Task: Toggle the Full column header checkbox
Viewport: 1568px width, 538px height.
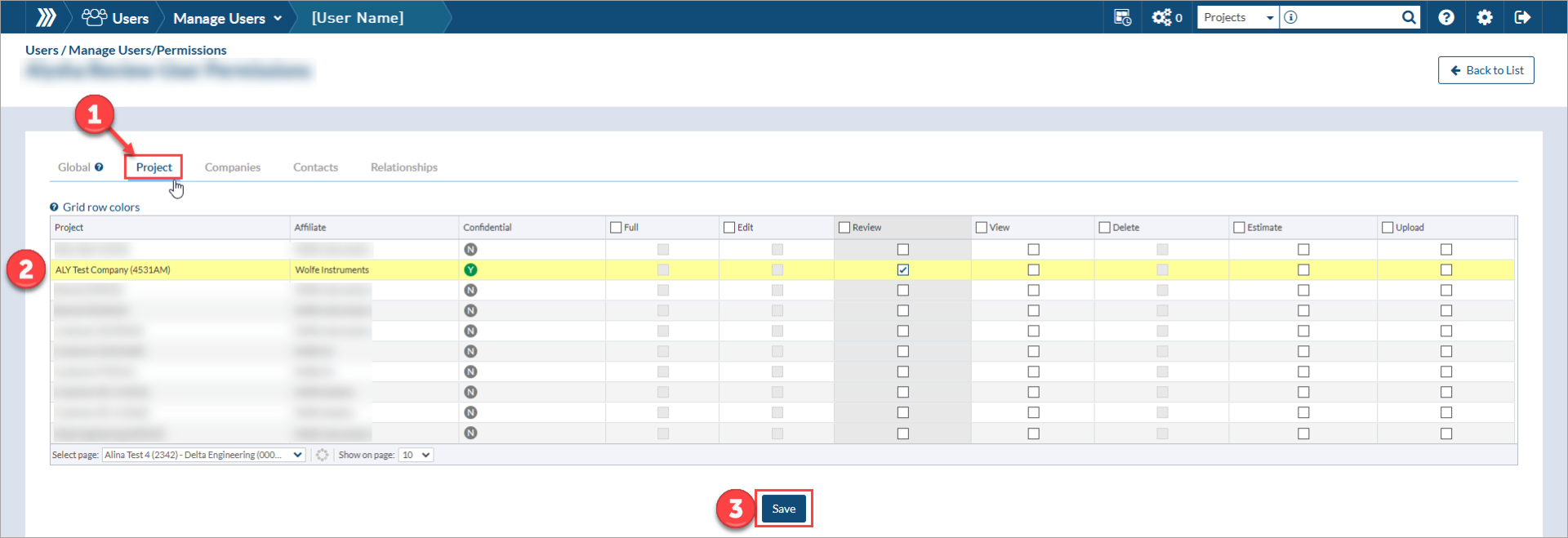Action: pyautogui.click(x=616, y=228)
